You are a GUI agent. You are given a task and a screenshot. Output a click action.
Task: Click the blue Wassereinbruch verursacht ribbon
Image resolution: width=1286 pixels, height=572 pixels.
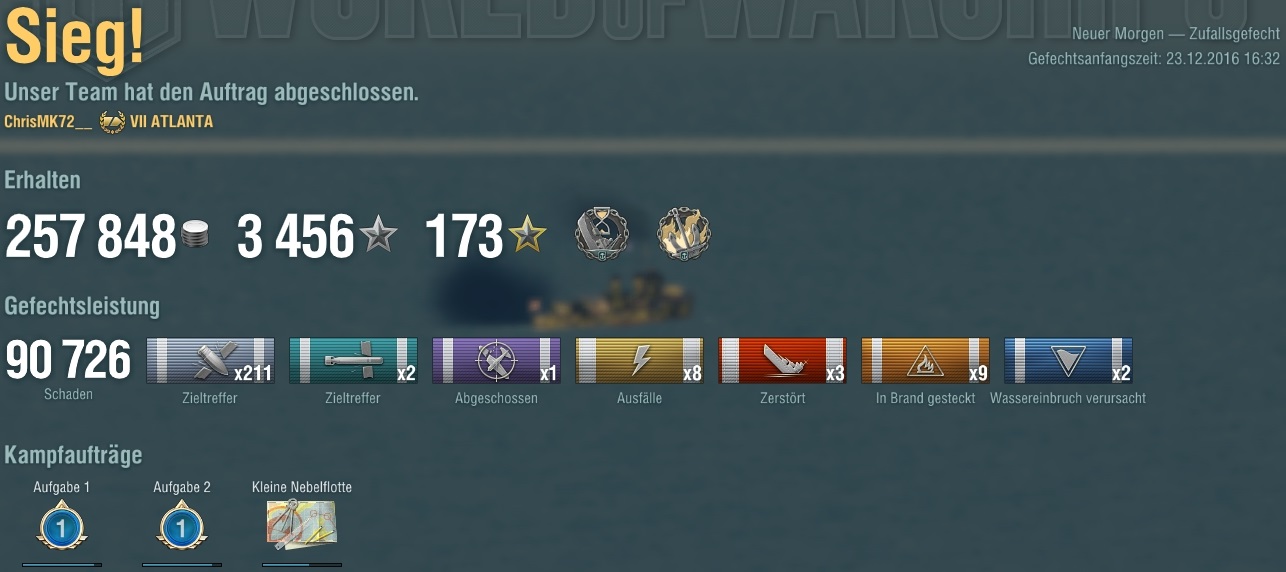tap(1068, 360)
